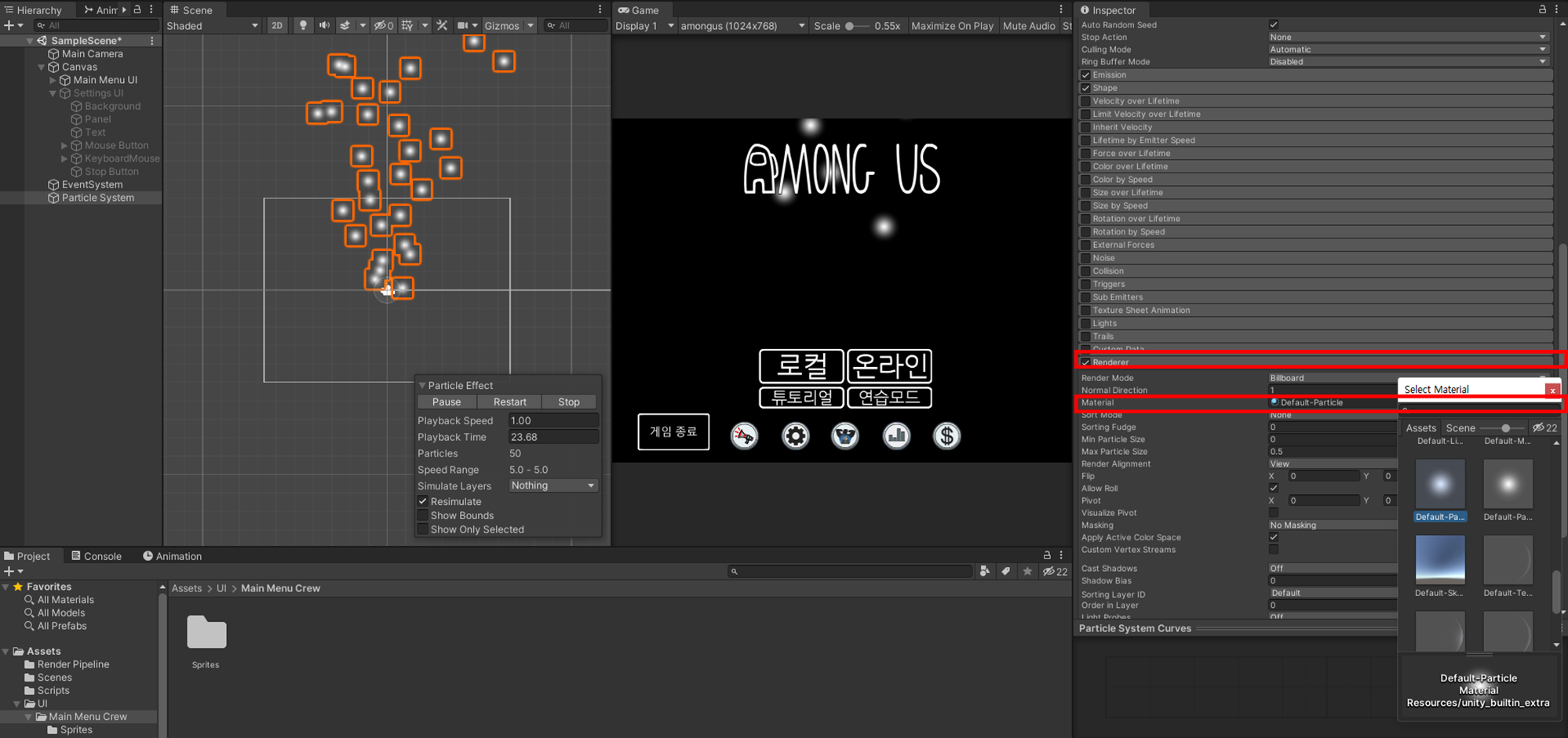Viewport: 1568px width, 738px height.
Task: Click the Select Material thumbnail size slider
Action: tap(1502, 427)
